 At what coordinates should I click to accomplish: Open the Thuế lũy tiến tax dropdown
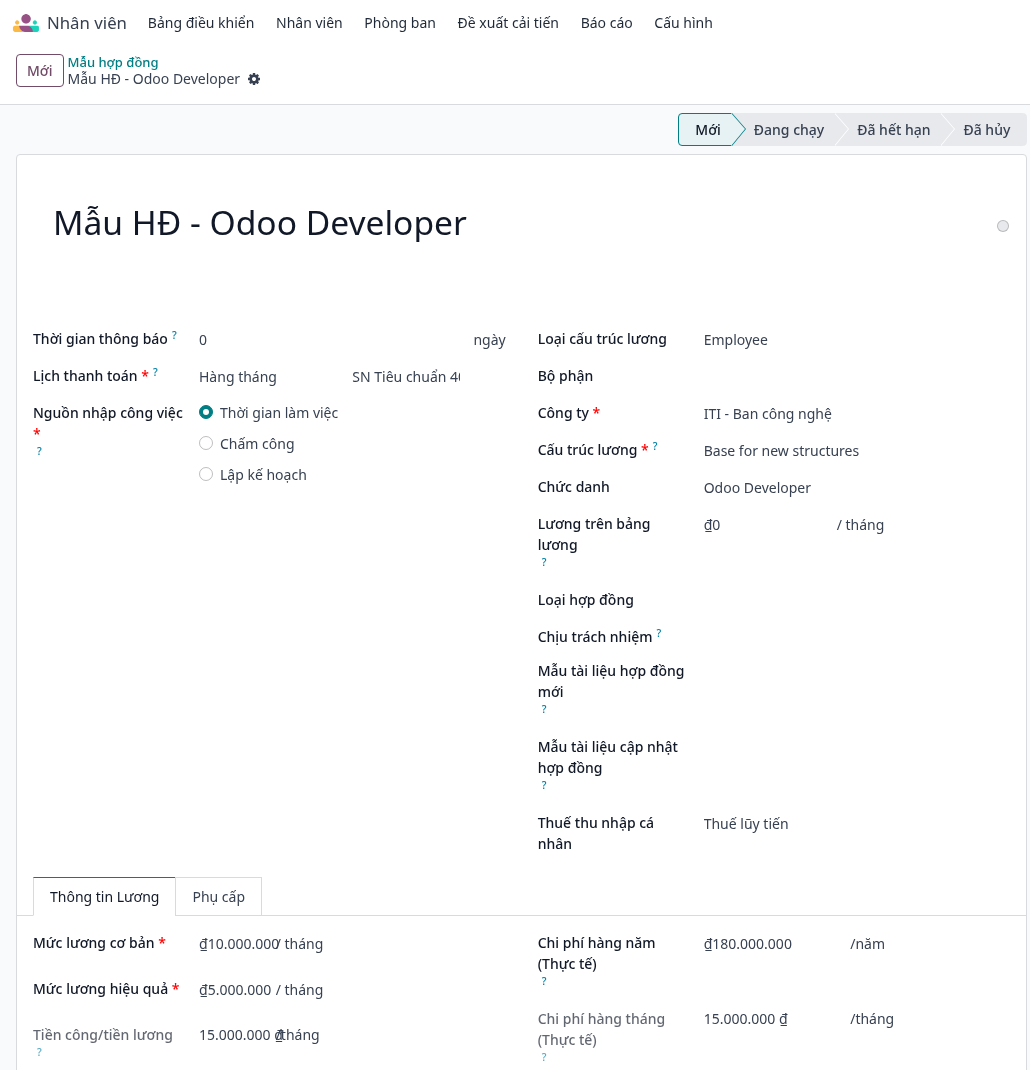[857, 824]
